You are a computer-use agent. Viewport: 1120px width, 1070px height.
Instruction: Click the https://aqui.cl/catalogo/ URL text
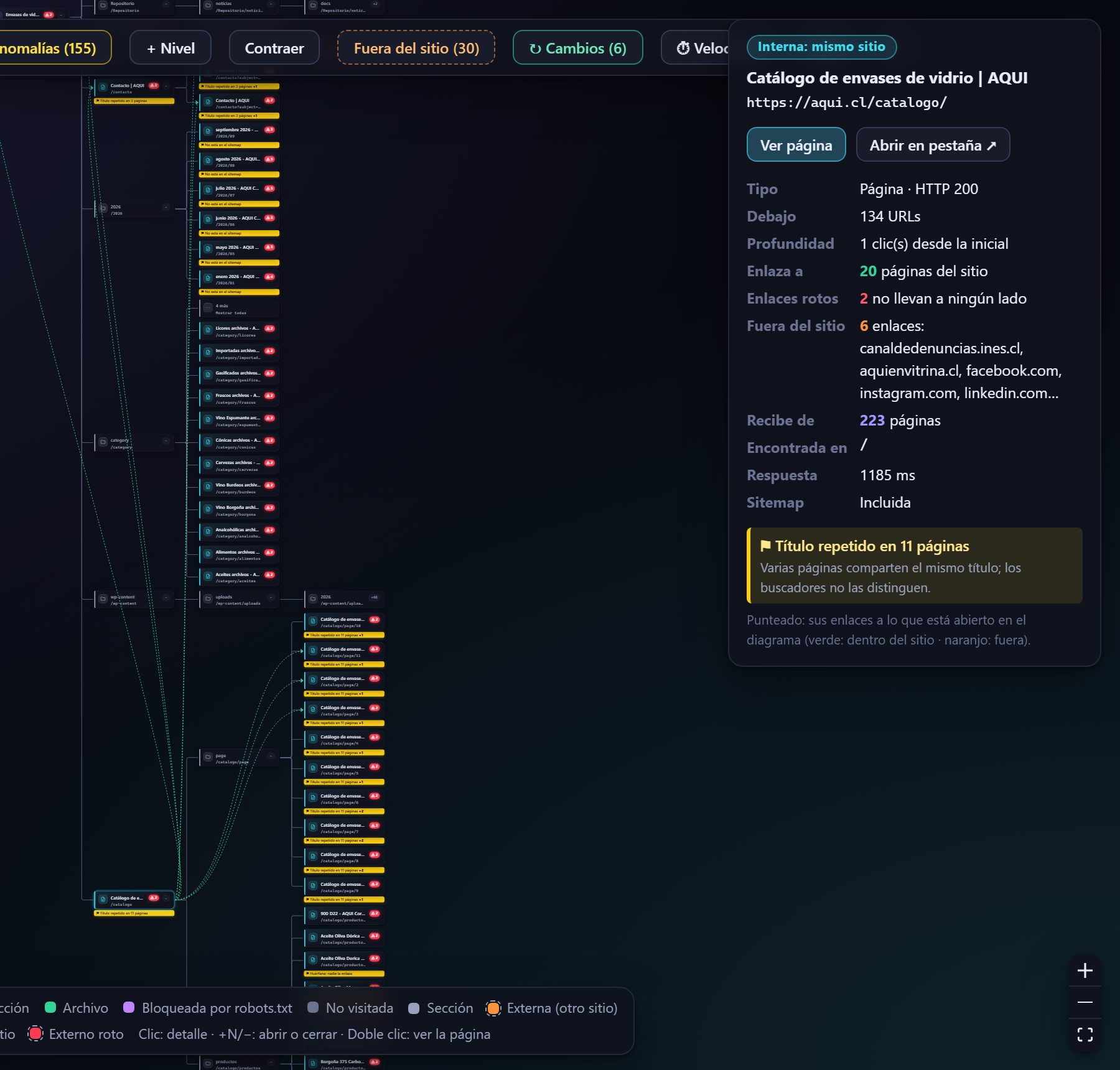click(846, 103)
